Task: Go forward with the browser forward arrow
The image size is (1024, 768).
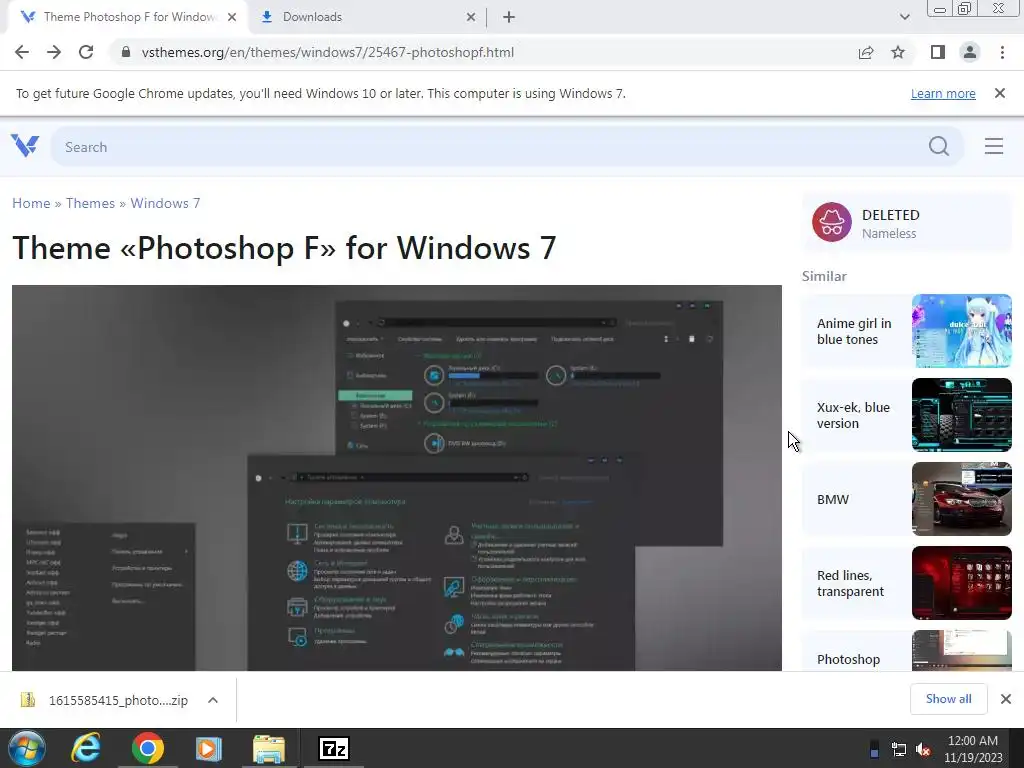Action: point(54,52)
